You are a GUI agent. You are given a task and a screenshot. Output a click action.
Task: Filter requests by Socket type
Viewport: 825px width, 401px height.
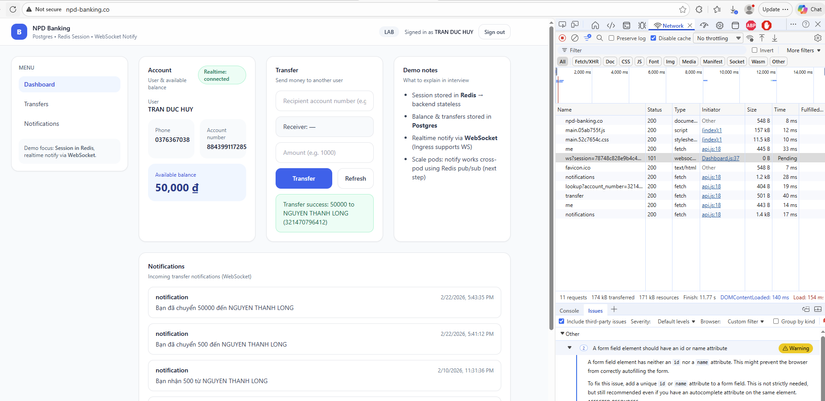pyautogui.click(x=737, y=62)
